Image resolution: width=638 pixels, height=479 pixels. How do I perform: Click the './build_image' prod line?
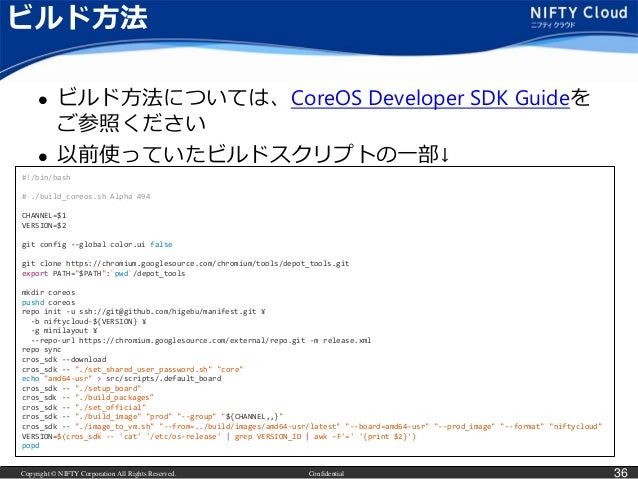tap(152, 417)
